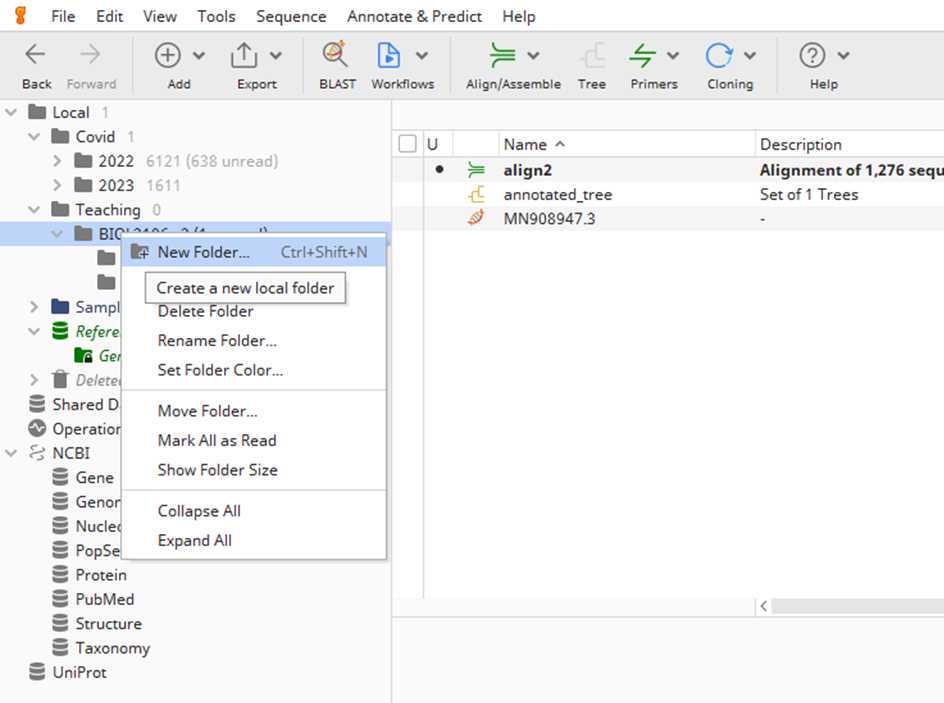Select Expand All in context menu
Viewport: 944px width, 703px height.
pos(253,540)
